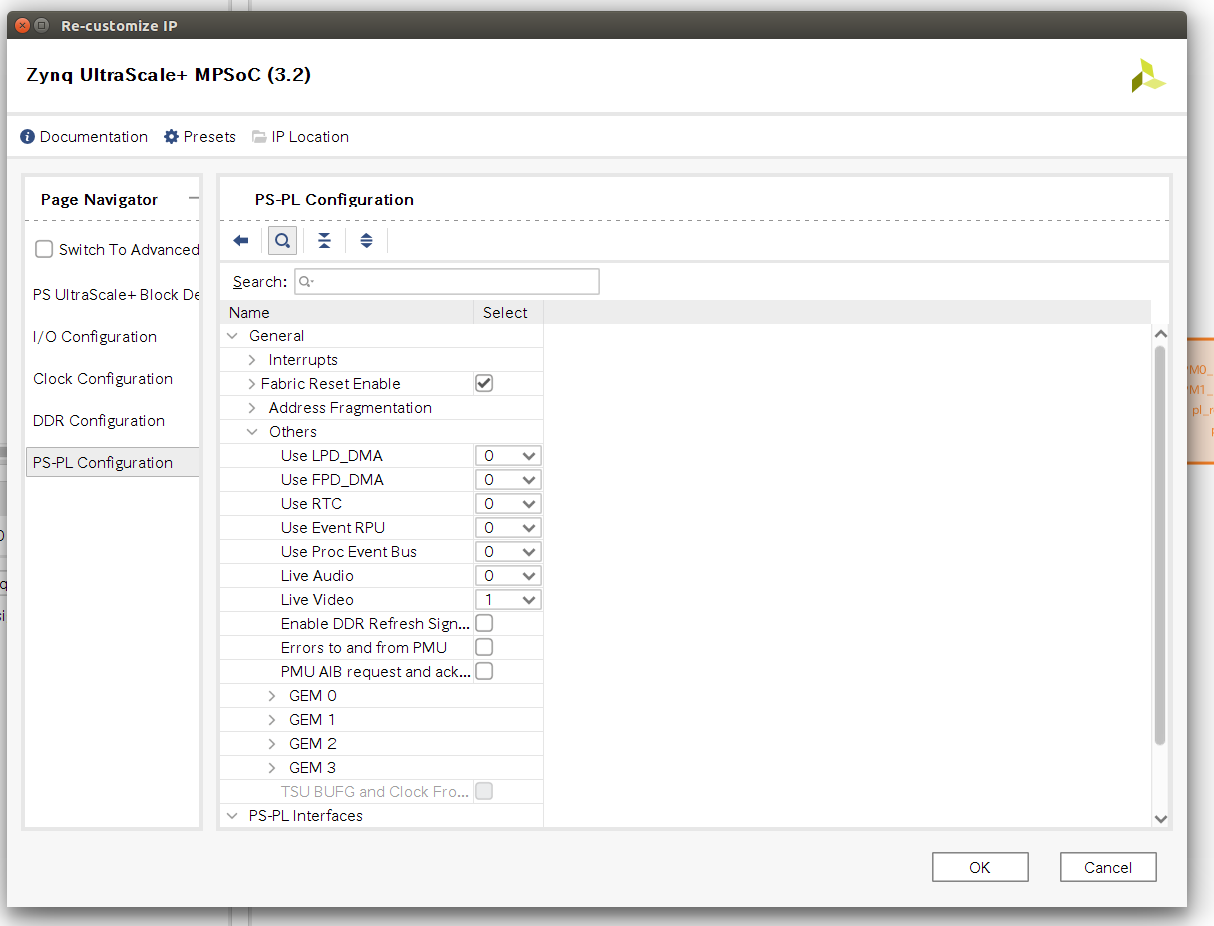The image size is (1214, 926).
Task: Open Use Event RPU dropdown
Action: coord(508,528)
